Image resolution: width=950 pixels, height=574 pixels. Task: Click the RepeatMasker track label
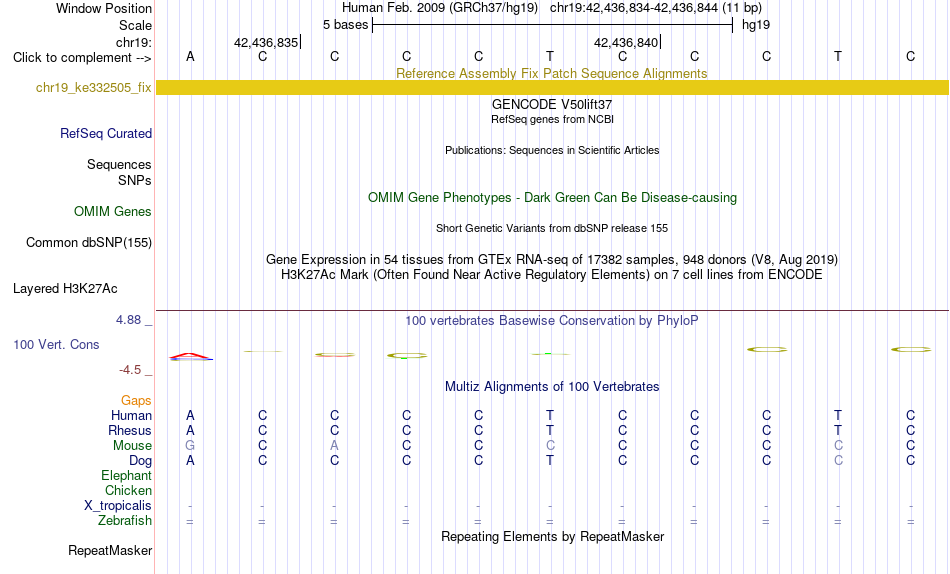(x=110, y=550)
